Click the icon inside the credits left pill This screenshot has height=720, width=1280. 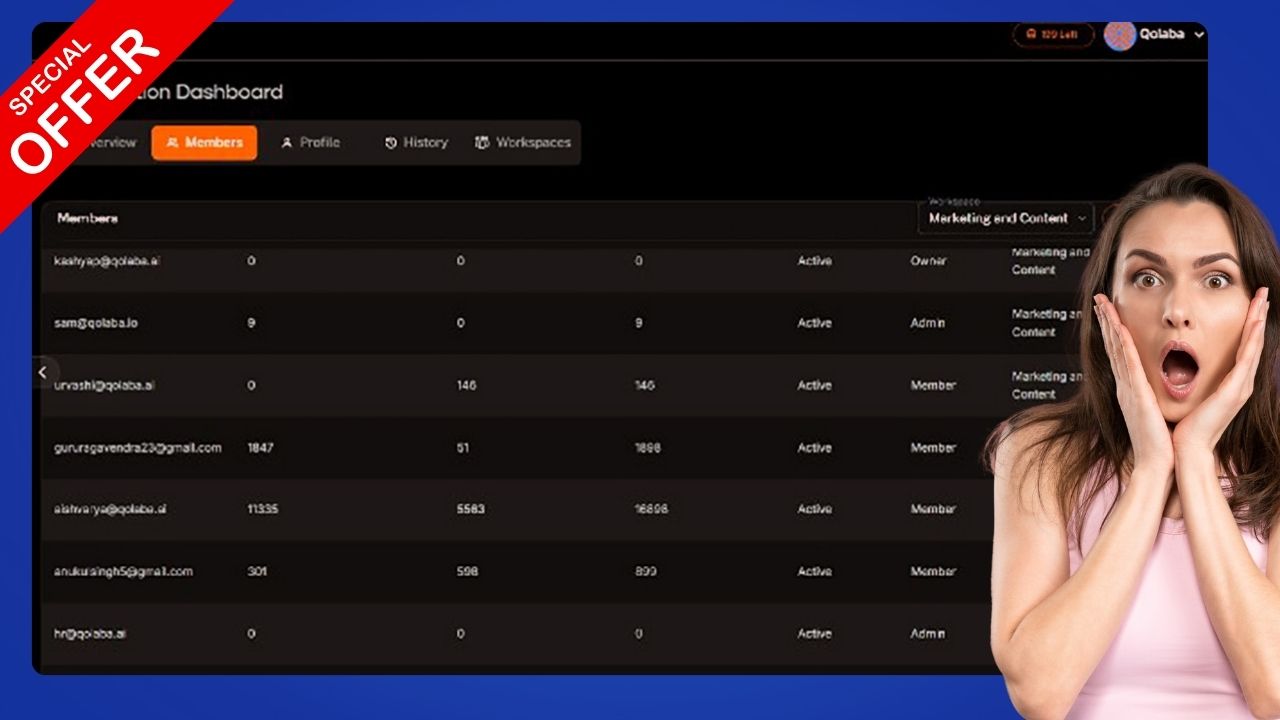click(x=1031, y=34)
